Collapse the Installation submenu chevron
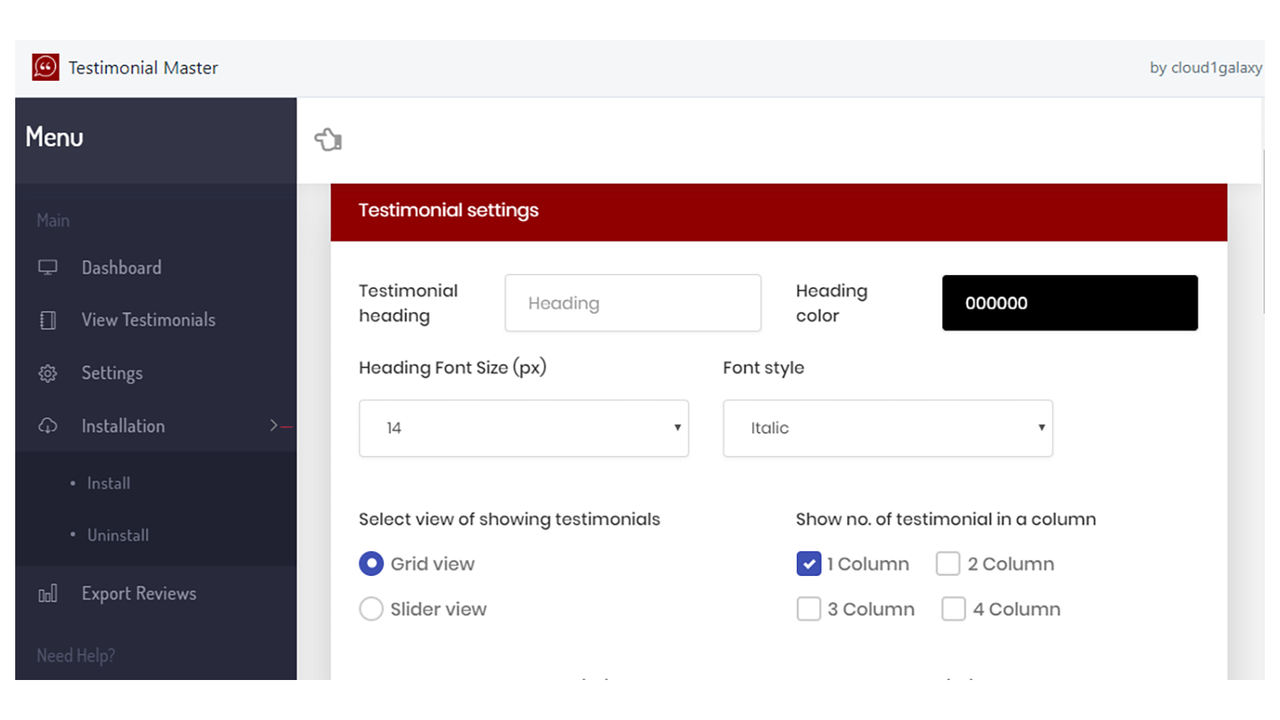This screenshot has width=1280, height=720. click(274, 426)
